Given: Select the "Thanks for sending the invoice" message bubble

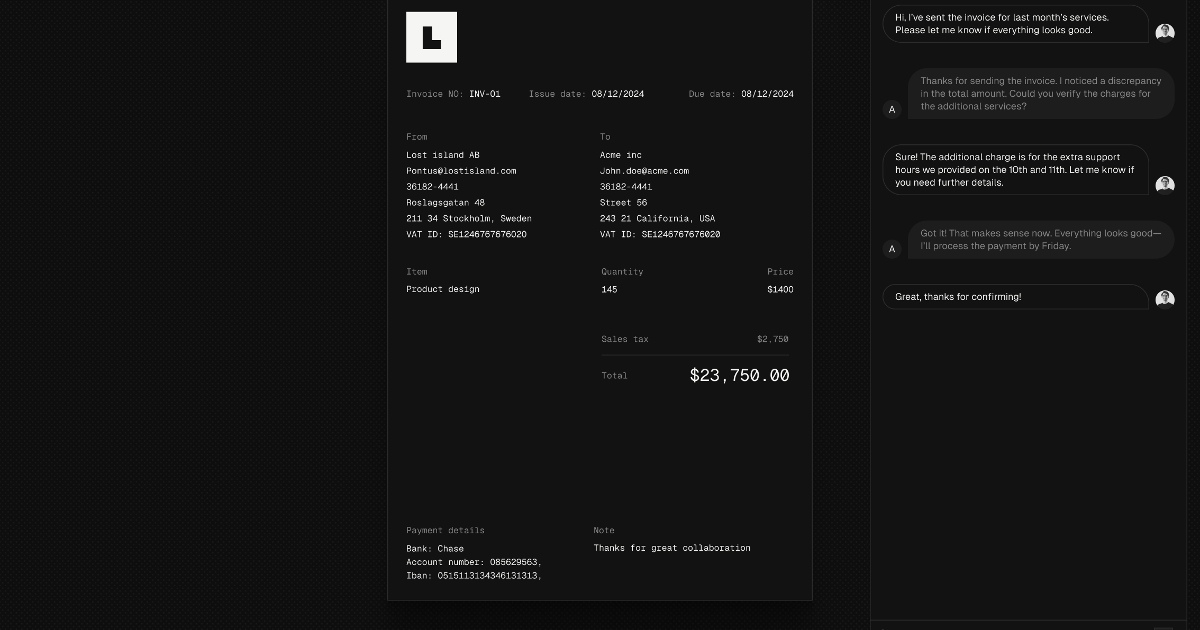Looking at the screenshot, I should [1040, 94].
